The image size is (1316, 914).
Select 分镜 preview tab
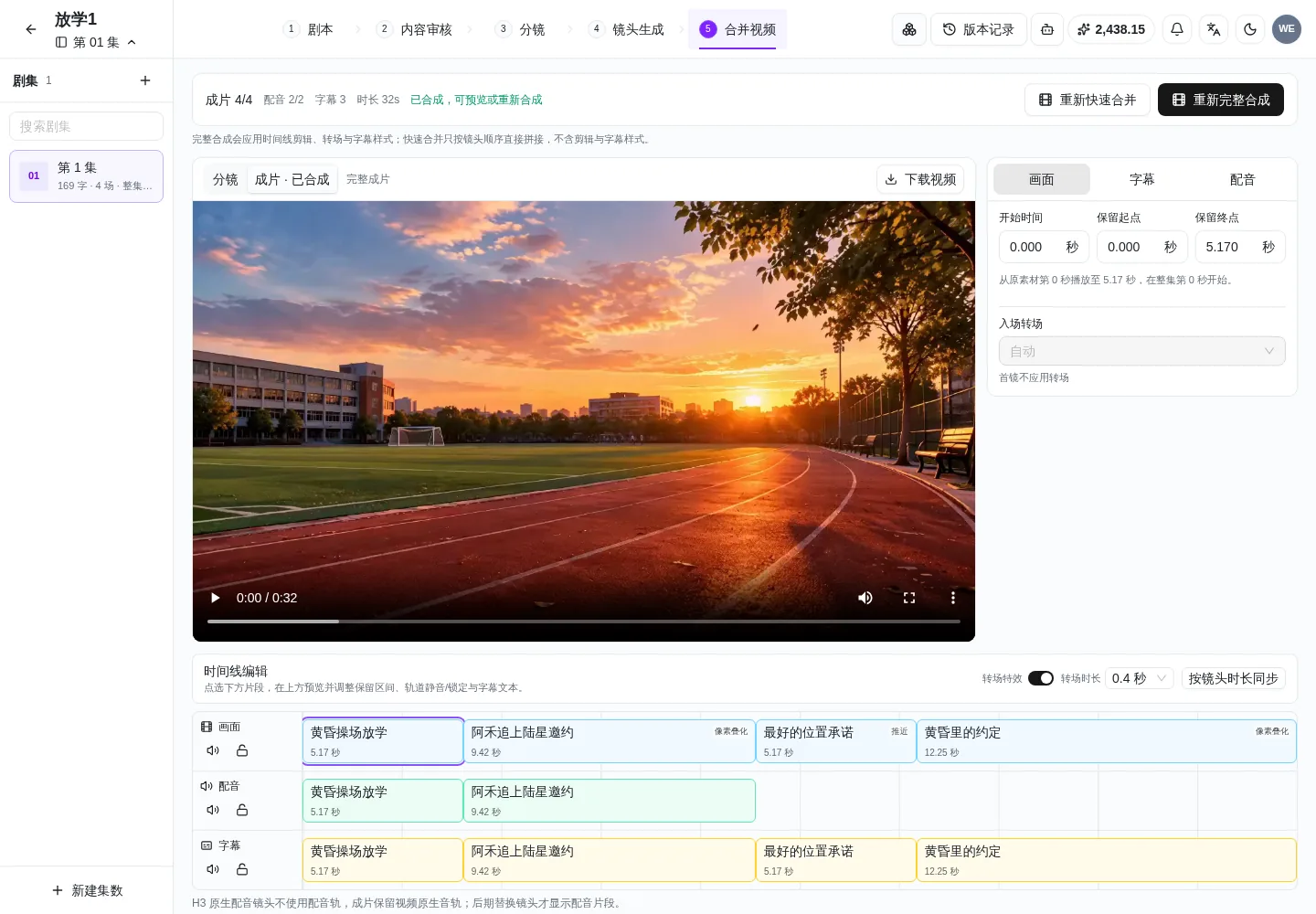[225, 179]
